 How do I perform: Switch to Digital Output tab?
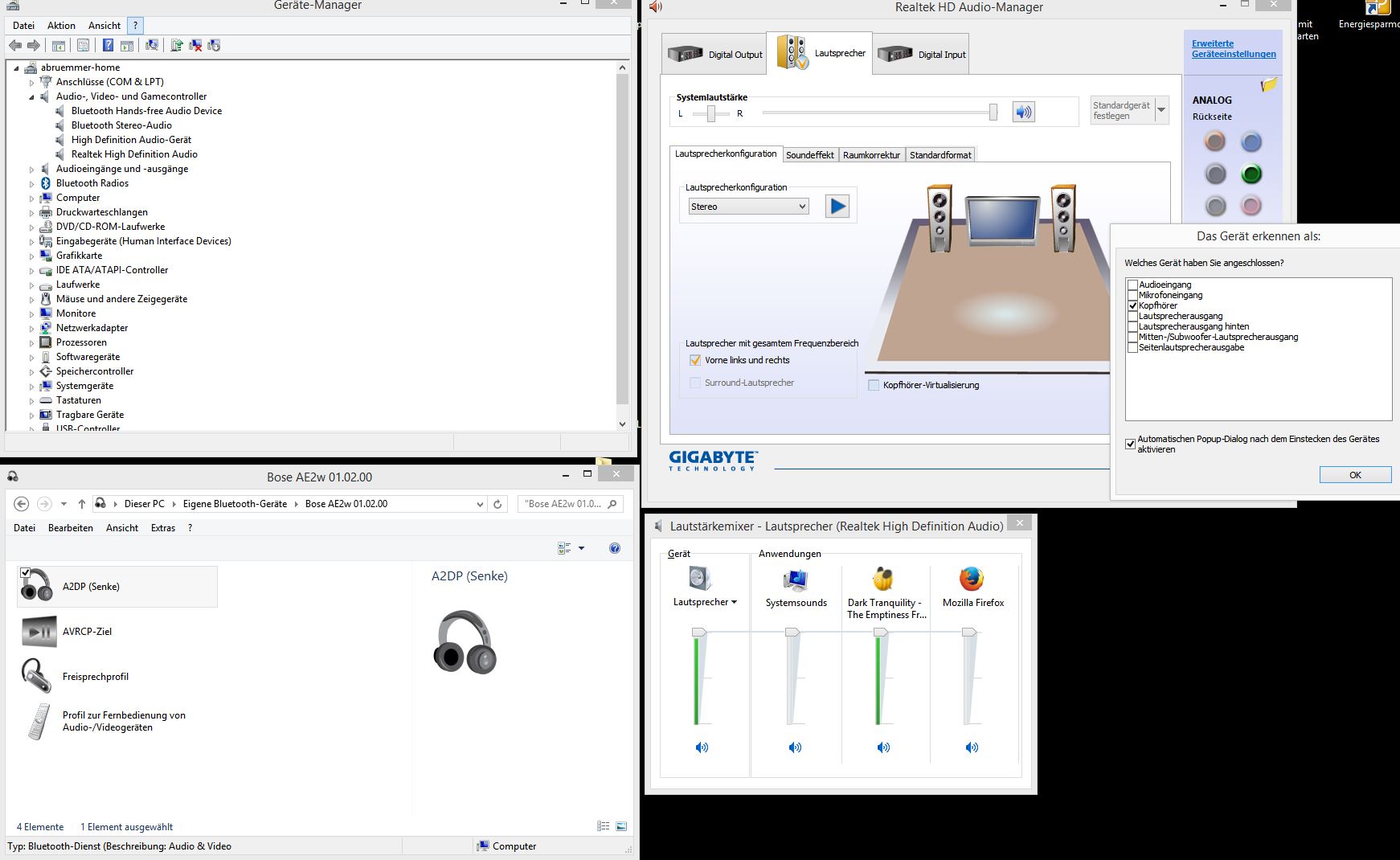click(714, 55)
